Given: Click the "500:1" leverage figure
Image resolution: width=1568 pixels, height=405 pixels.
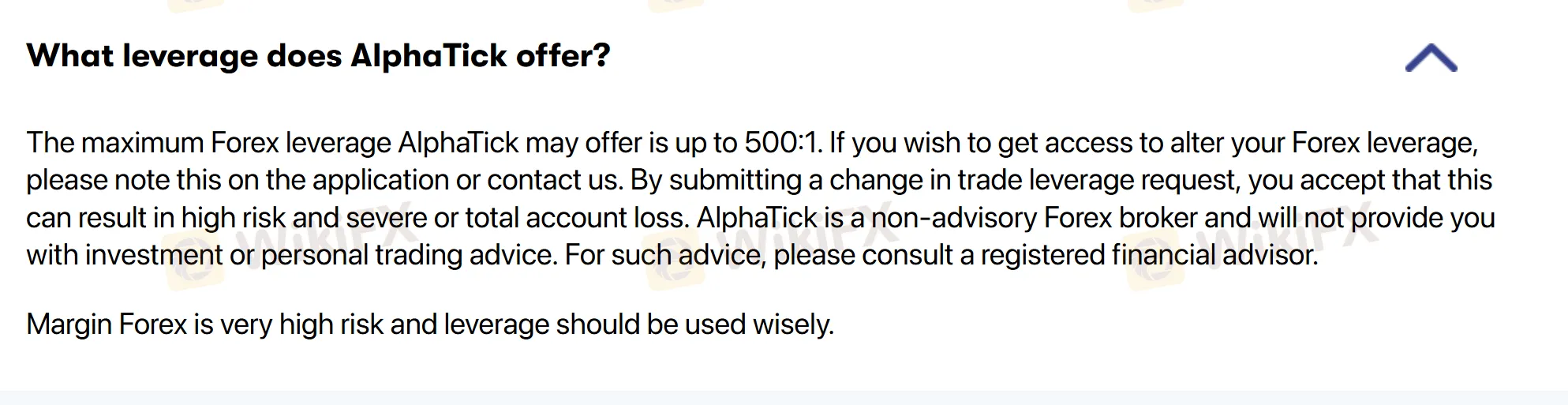Looking at the screenshot, I should click(782, 143).
